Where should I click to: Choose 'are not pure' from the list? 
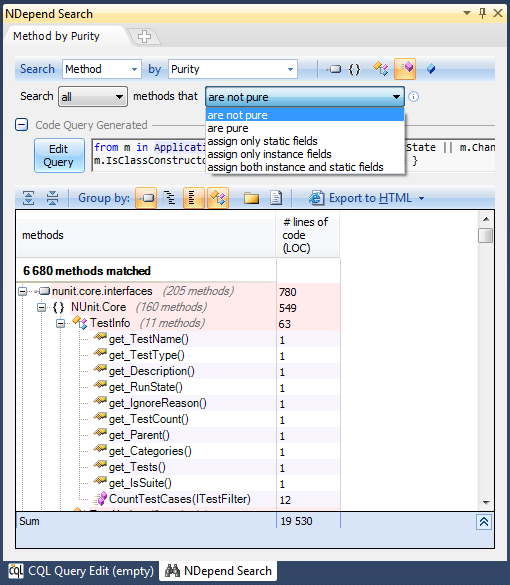pyautogui.click(x=305, y=115)
